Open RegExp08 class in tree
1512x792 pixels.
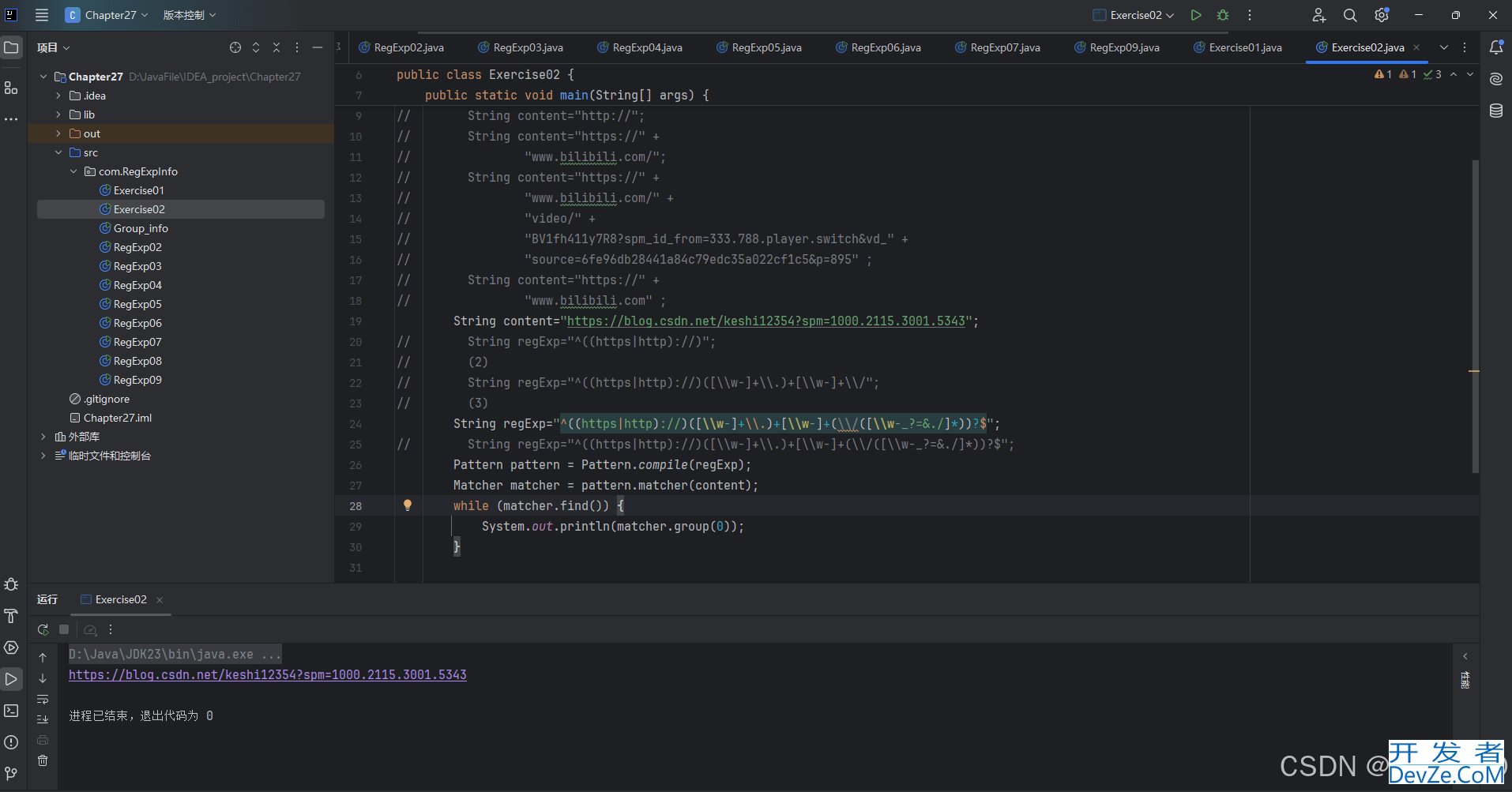[137, 361]
